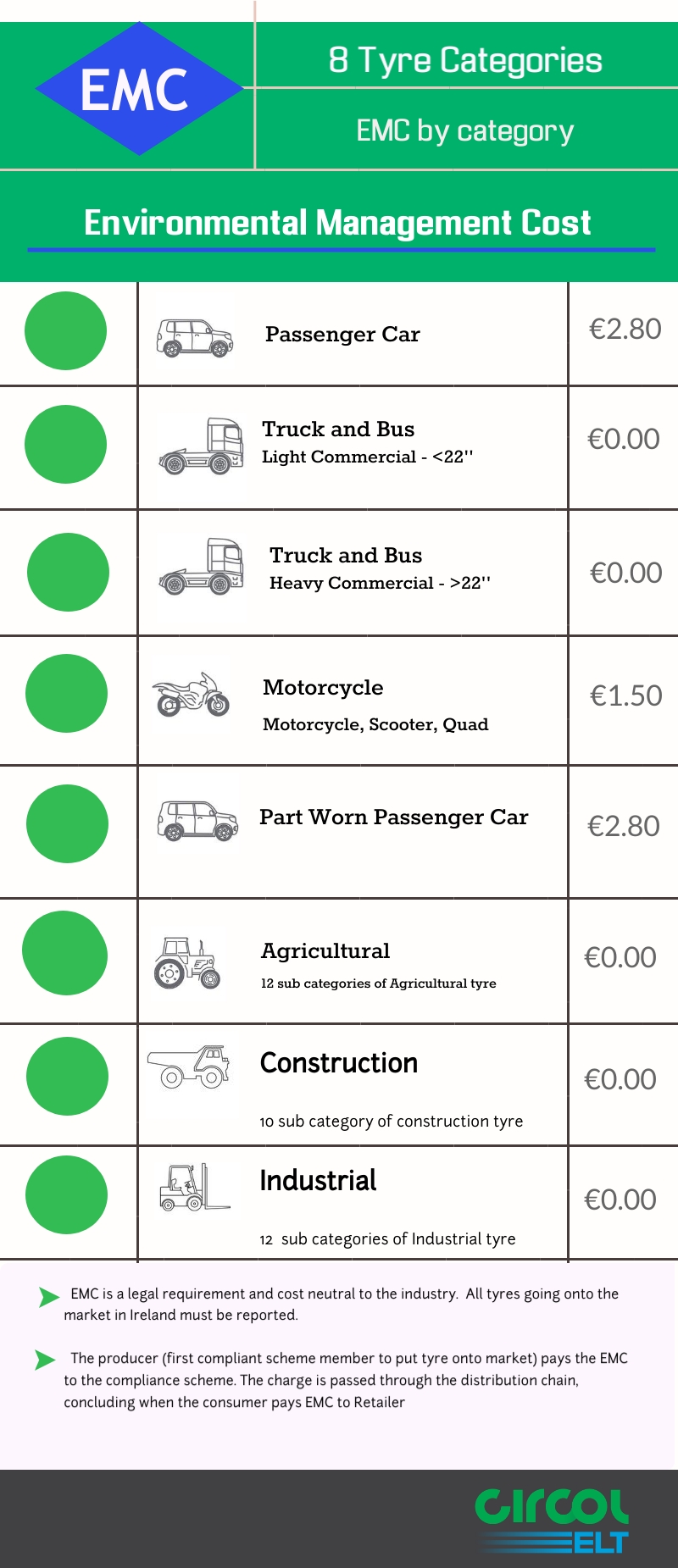
Task: Select the "8 Tyre Categories" header
Action: tap(465, 60)
